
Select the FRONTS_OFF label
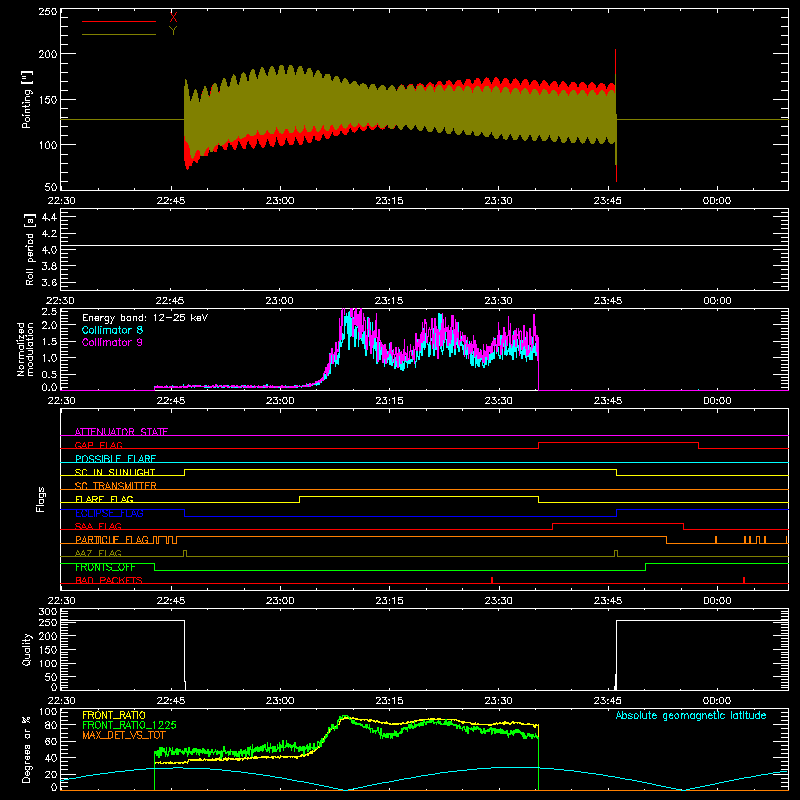[x=105, y=567]
